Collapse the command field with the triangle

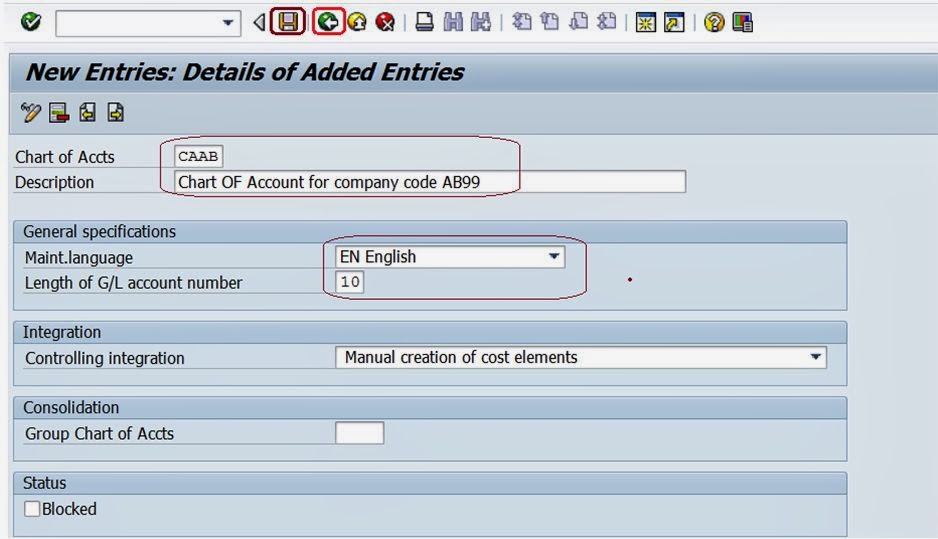tap(259, 23)
